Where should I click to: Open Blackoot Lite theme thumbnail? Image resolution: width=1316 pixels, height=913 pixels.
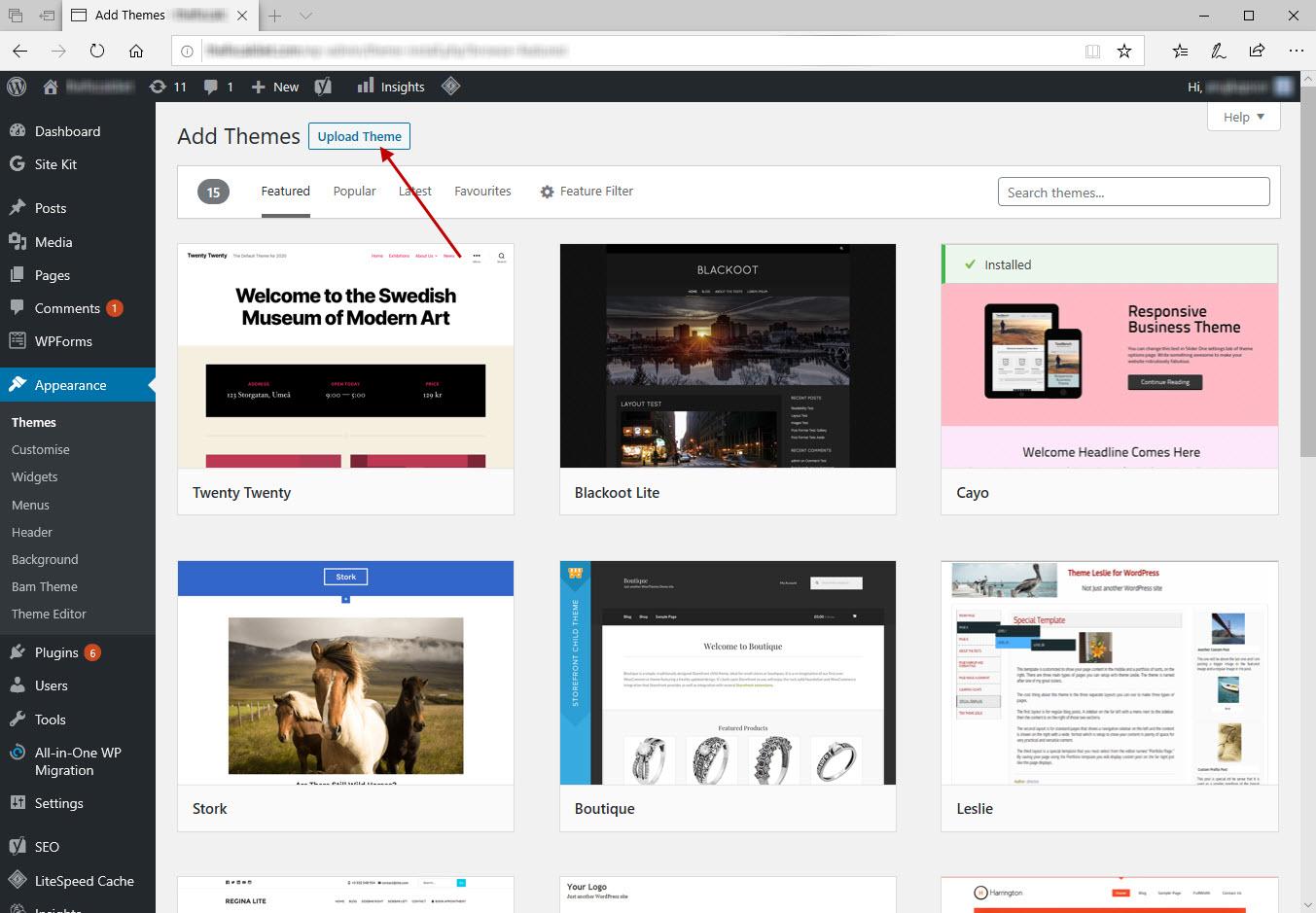click(x=728, y=356)
